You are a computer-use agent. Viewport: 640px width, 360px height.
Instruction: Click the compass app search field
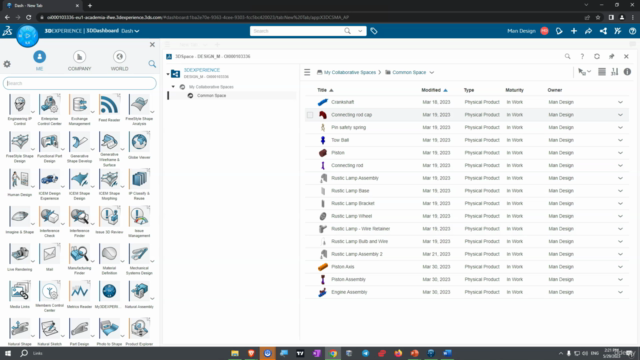point(80,83)
